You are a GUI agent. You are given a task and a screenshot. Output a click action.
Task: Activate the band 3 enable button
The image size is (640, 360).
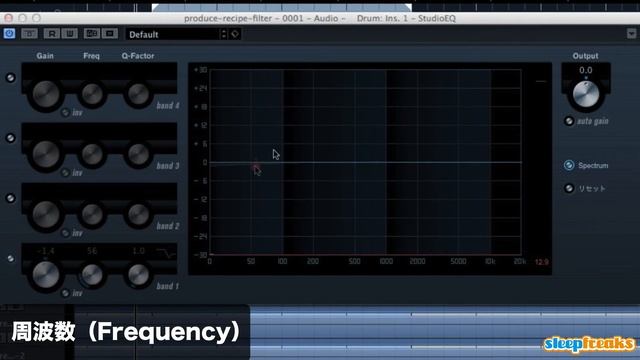(11, 138)
